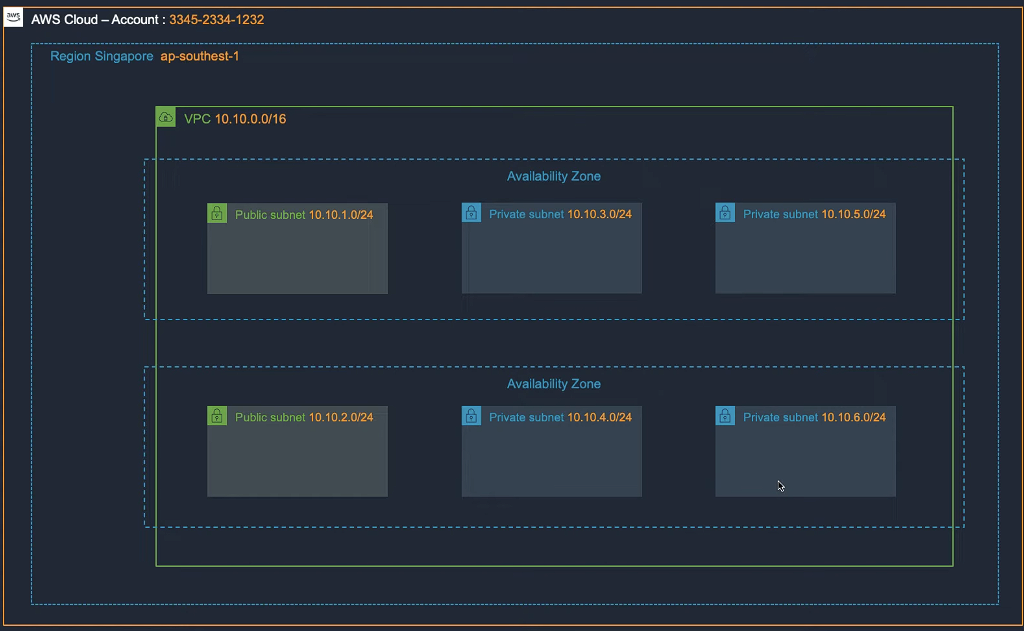Click the CIDR text 10.10.4.0/24
1024x631 pixels.
[x=599, y=417]
